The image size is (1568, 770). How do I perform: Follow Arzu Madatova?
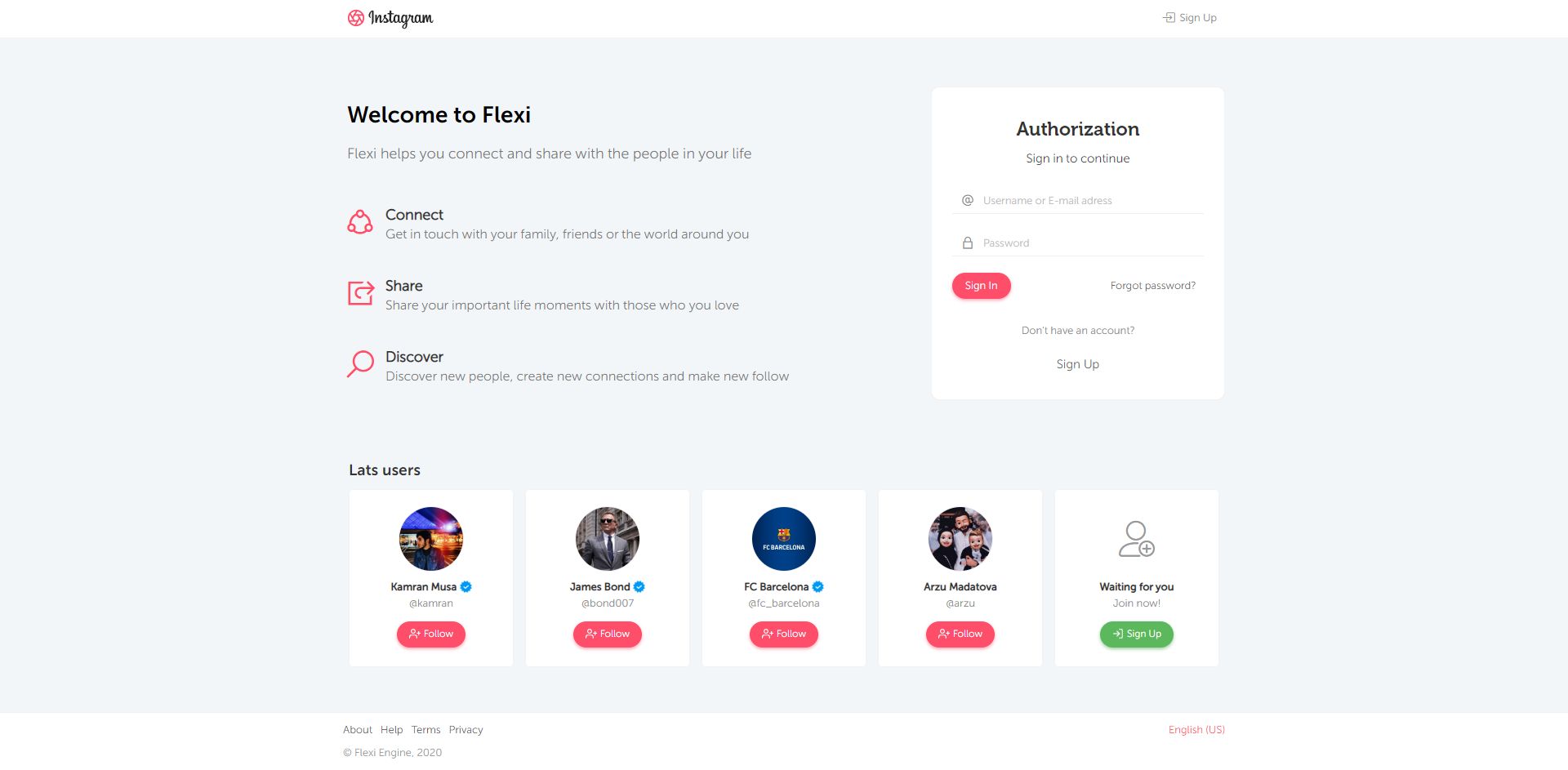(x=960, y=634)
